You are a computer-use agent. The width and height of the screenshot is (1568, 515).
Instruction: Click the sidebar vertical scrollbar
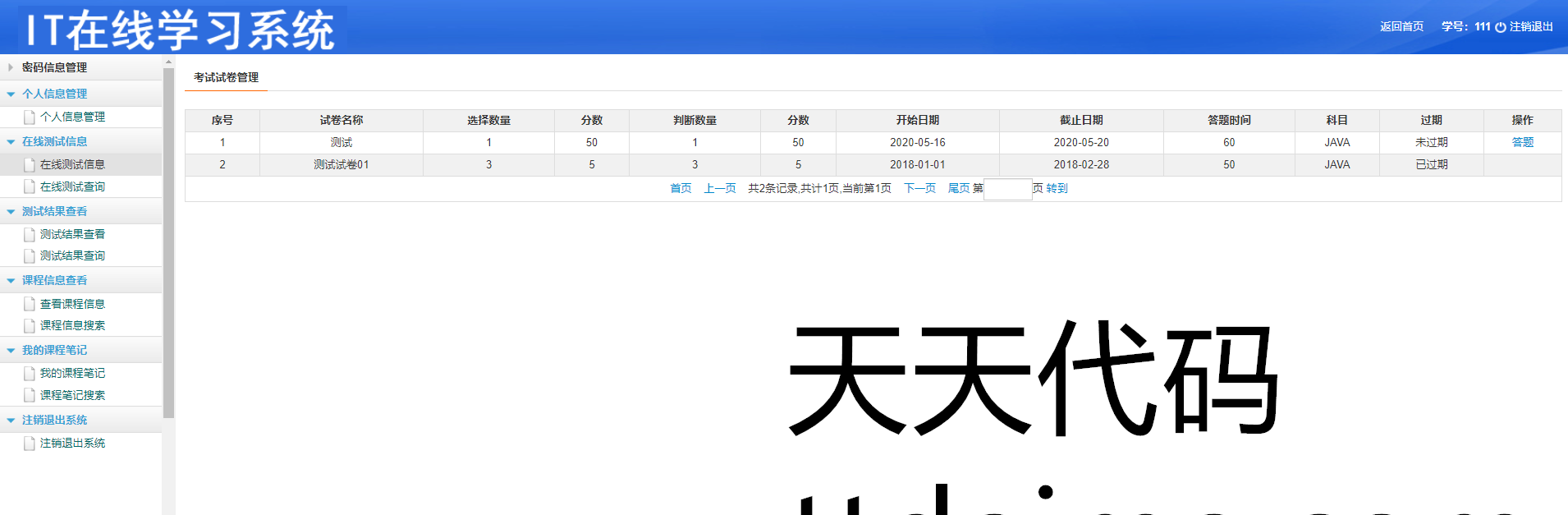coord(168,246)
